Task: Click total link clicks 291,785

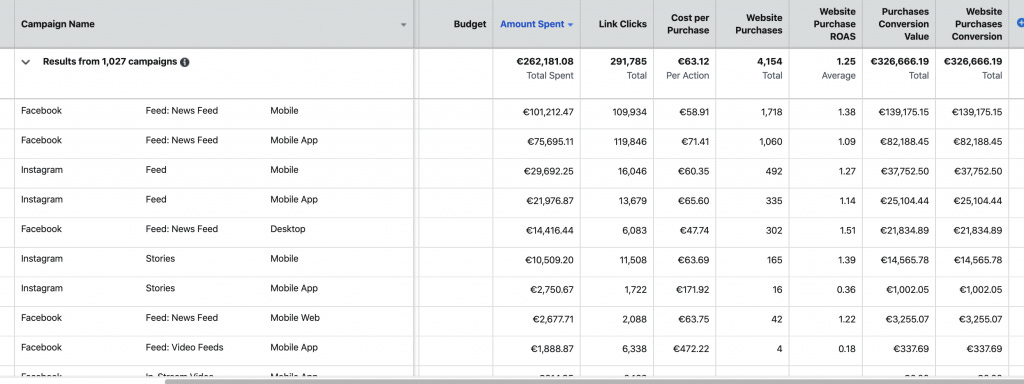Action: coord(628,61)
